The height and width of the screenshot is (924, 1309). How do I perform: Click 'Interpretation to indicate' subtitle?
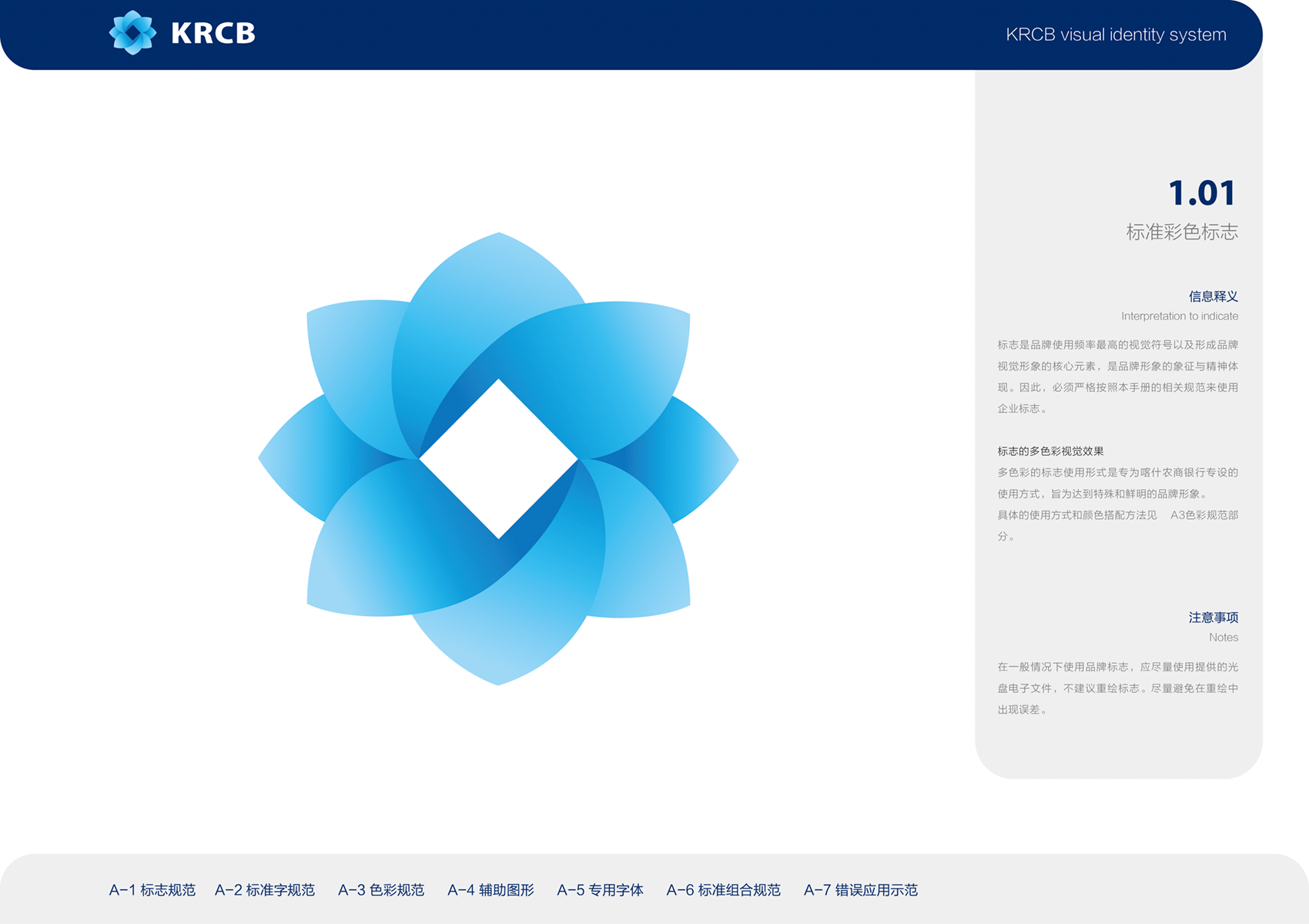[x=1180, y=316]
